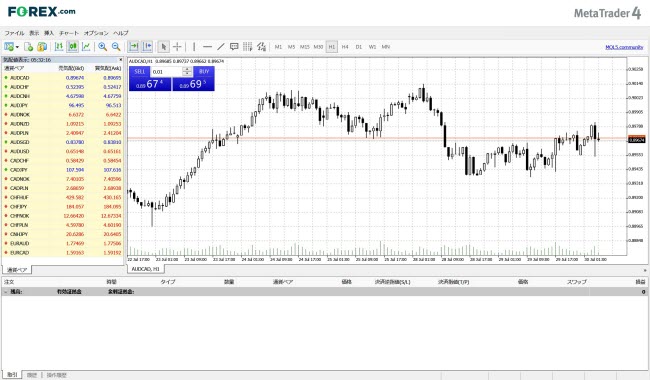Switch to the 取引 terminal tab
Image resolution: width=650 pixels, height=380 pixels.
[x=12, y=375]
